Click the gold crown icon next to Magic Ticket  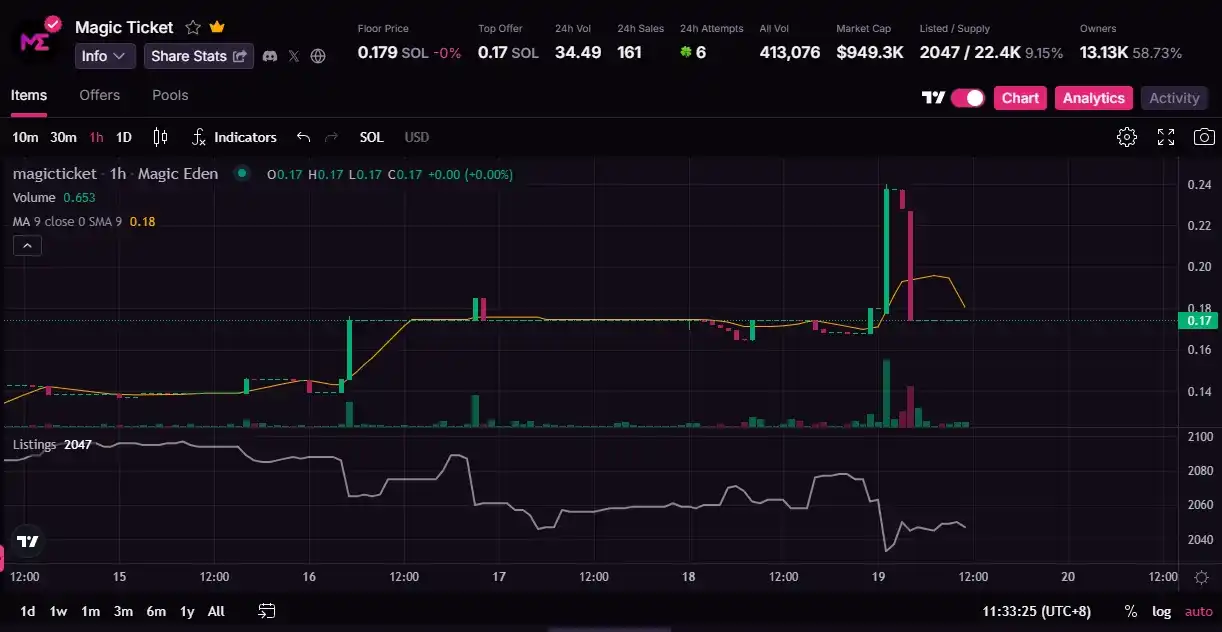(x=217, y=27)
